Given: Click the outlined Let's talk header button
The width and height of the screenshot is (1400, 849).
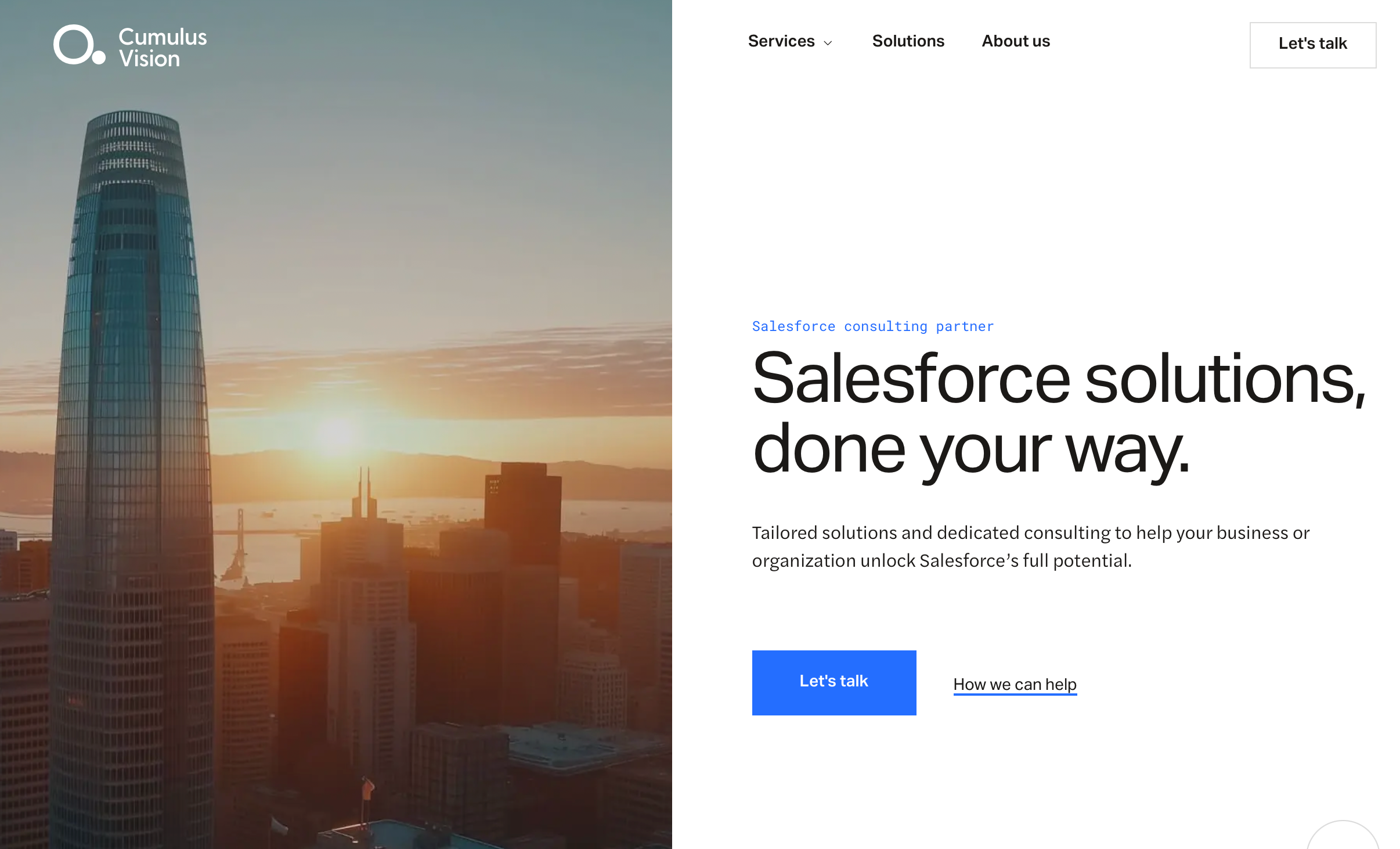Looking at the screenshot, I should (1313, 45).
